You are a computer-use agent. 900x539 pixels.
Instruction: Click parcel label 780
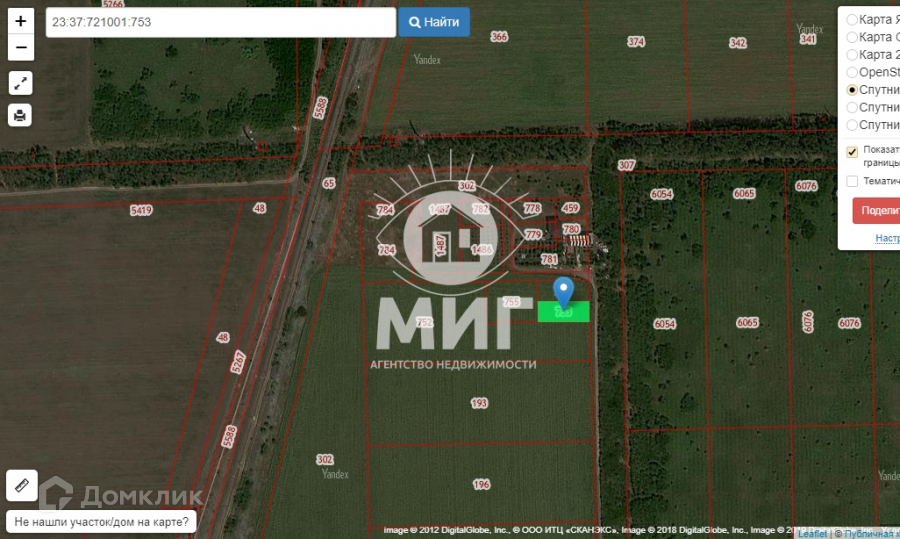[572, 229]
